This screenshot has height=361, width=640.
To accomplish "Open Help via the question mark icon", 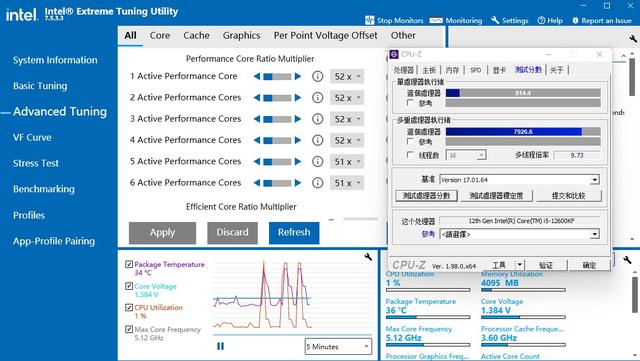I will pos(541,20).
